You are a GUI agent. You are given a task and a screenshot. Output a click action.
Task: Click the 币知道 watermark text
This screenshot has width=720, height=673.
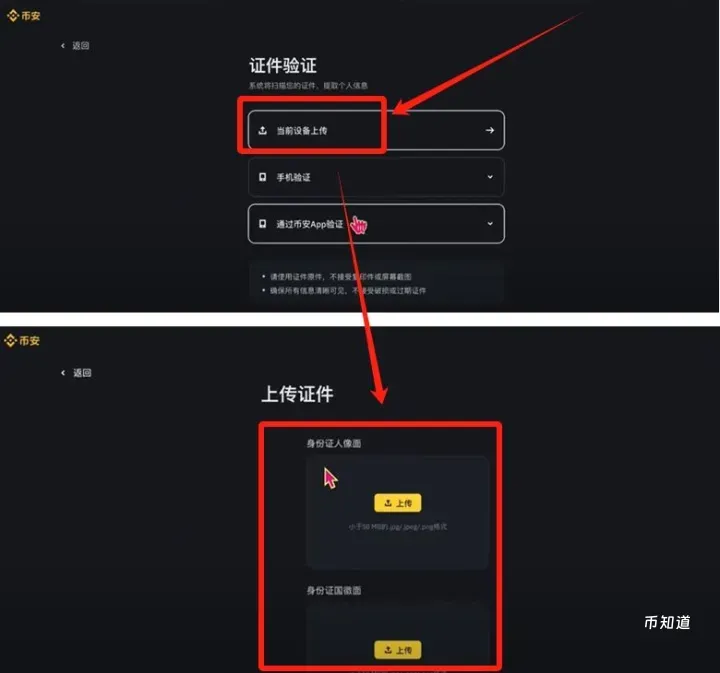point(667,623)
